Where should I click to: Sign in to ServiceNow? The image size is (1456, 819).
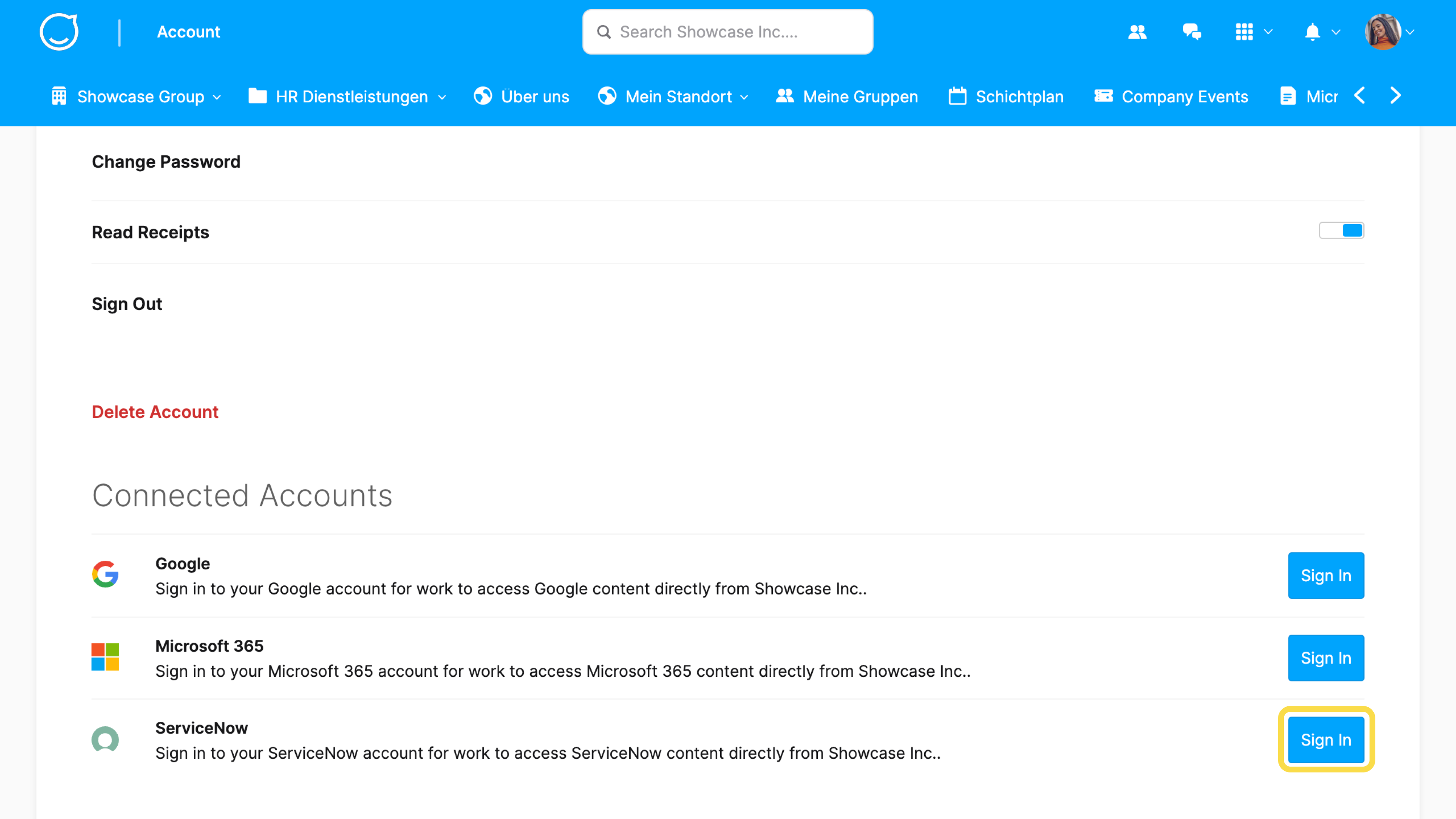pos(1326,739)
